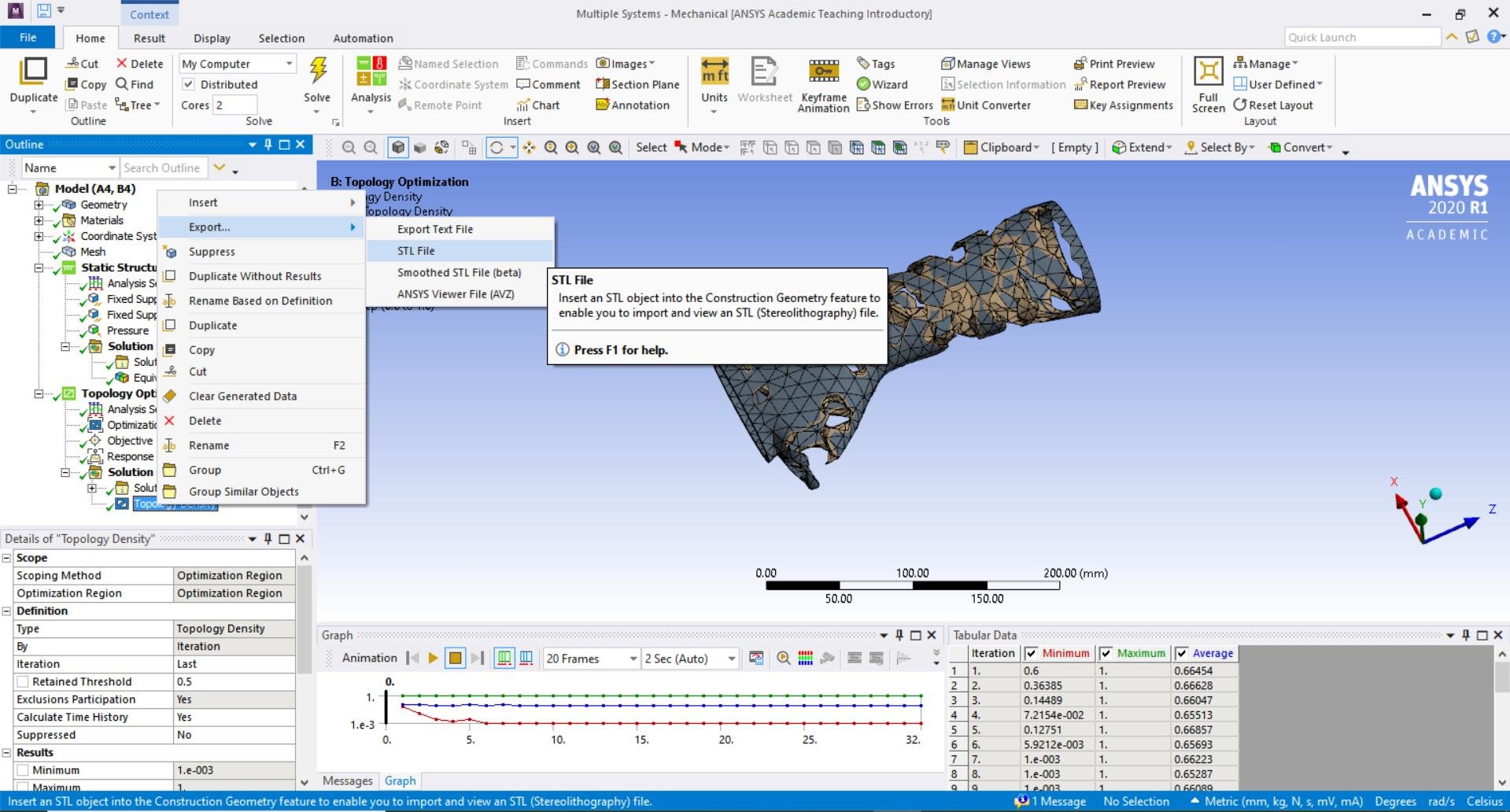
Task: Click the Select By button
Action: 1220,147
